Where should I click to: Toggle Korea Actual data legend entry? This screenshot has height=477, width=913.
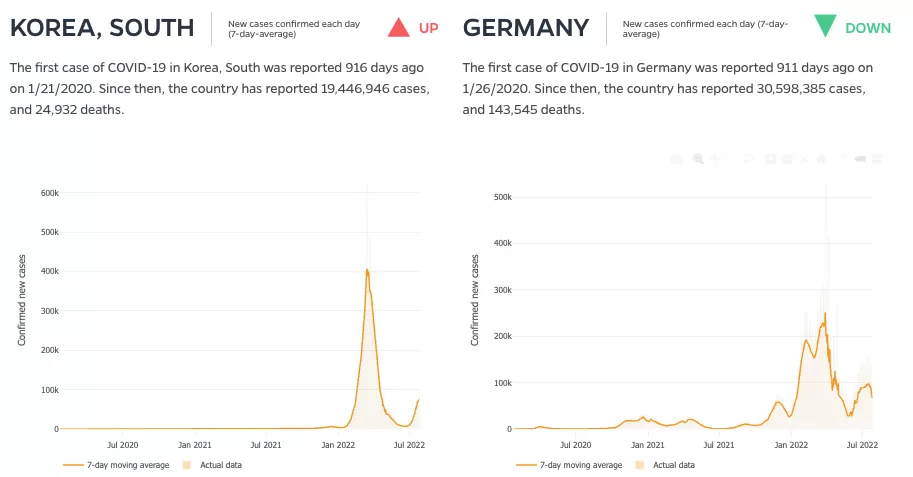[x=212, y=465]
